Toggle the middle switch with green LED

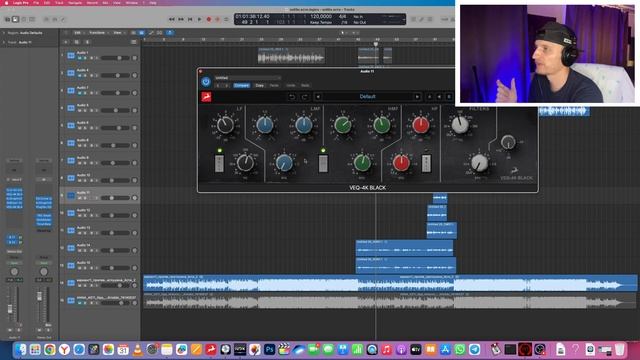click(323, 163)
